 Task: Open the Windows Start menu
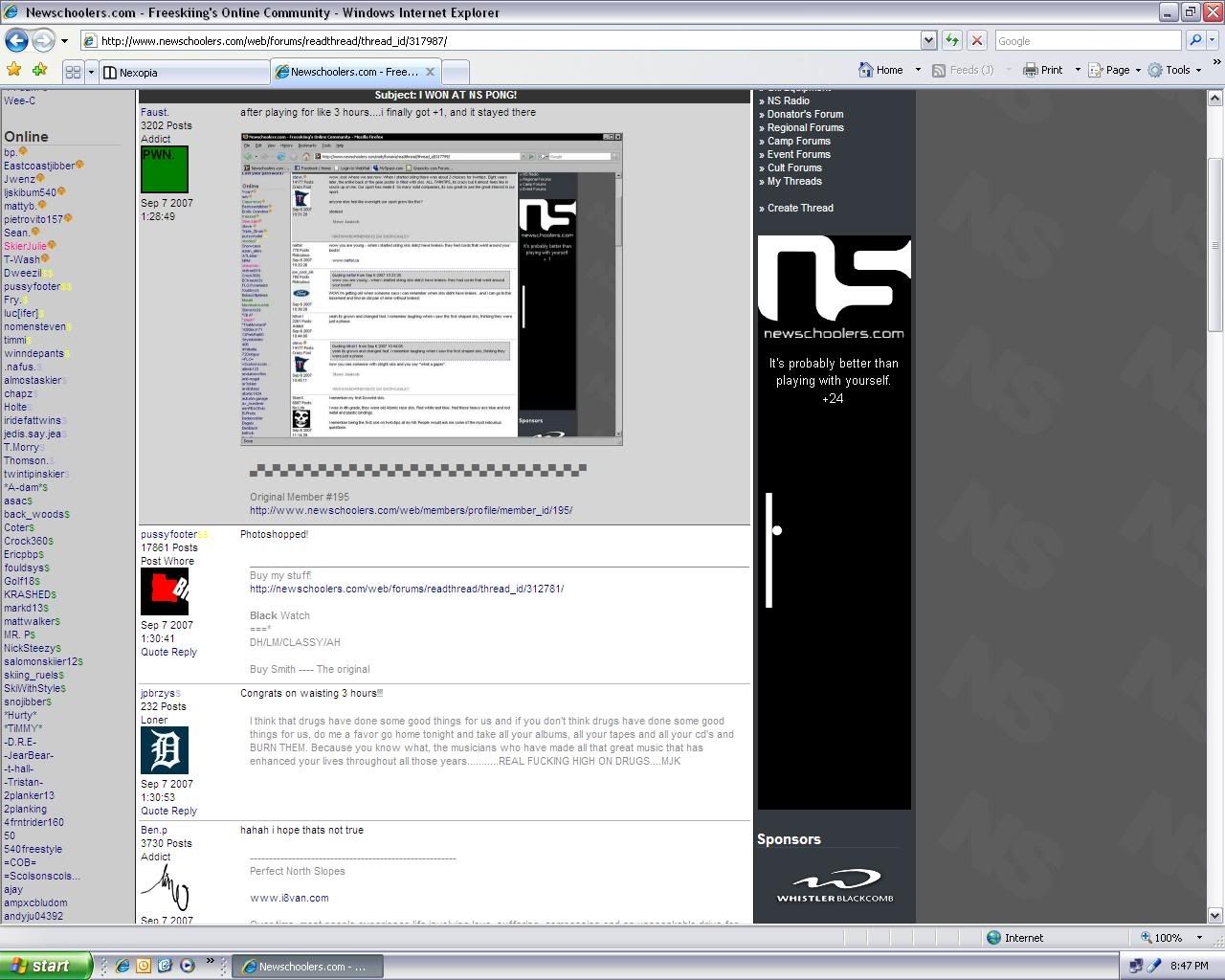(x=45, y=966)
